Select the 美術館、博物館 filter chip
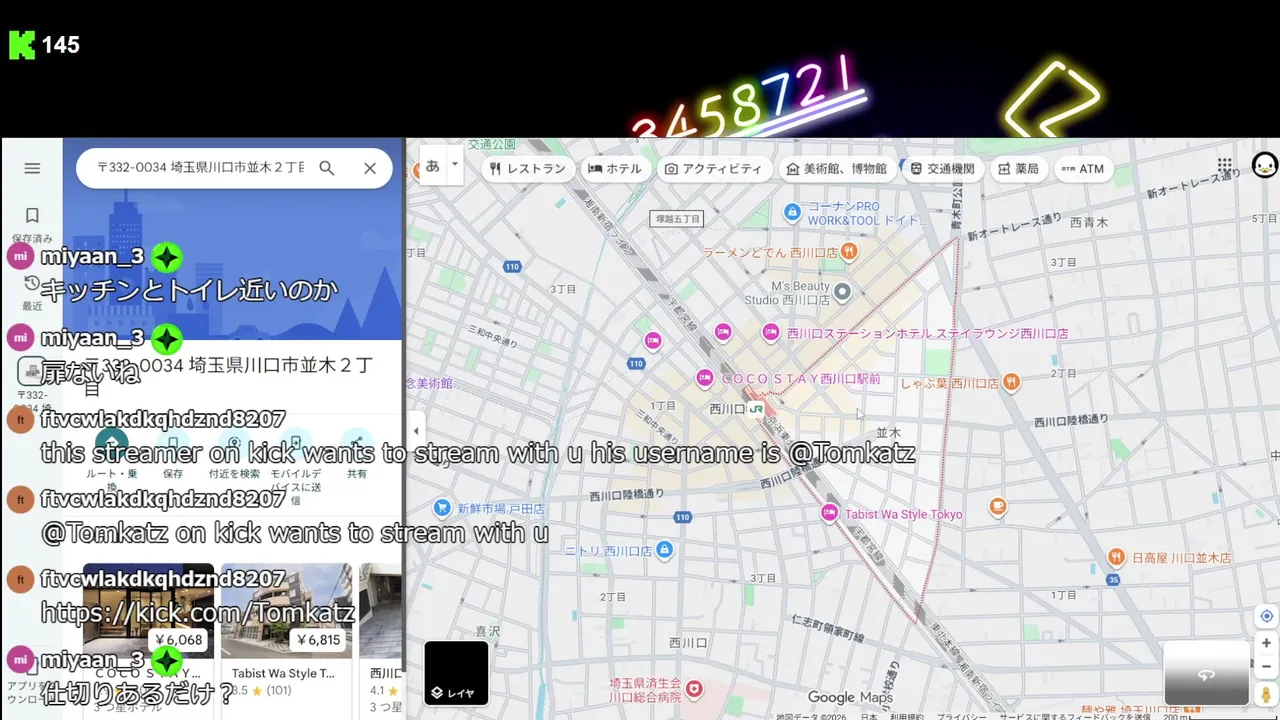Image resolution: width=1280 pixels, height=720 pixels. [x=836, y=169]
